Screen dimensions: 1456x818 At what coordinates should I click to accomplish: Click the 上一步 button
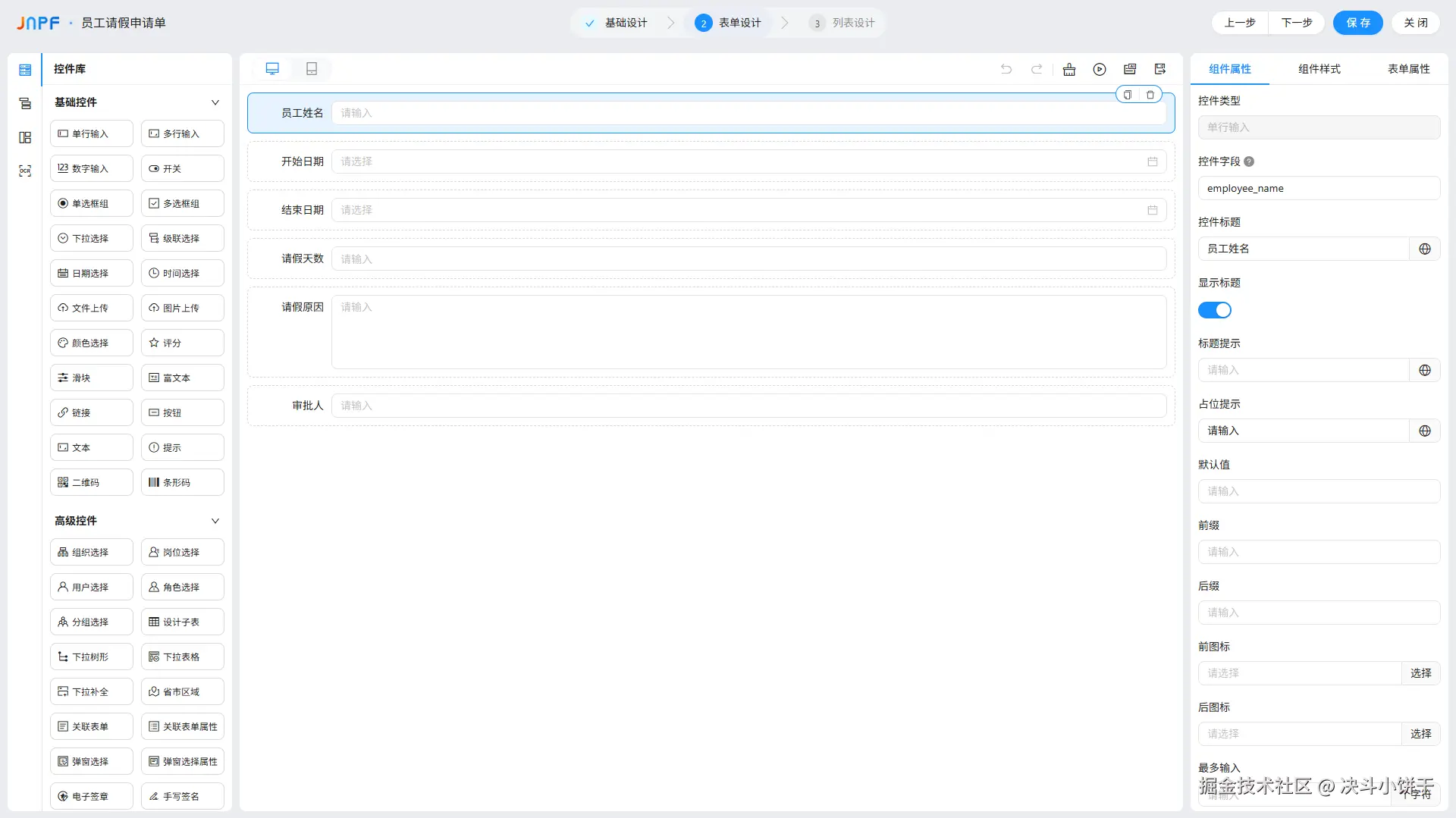1240,23
